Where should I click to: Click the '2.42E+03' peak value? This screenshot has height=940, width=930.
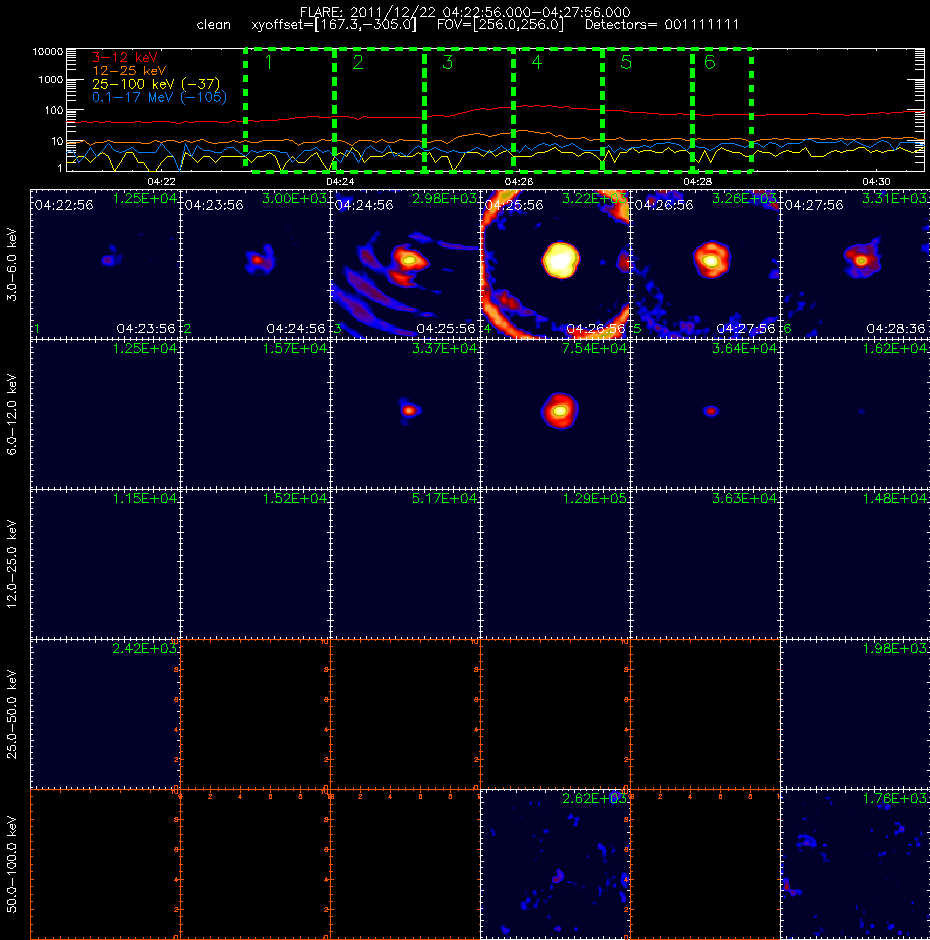(145, 648)
